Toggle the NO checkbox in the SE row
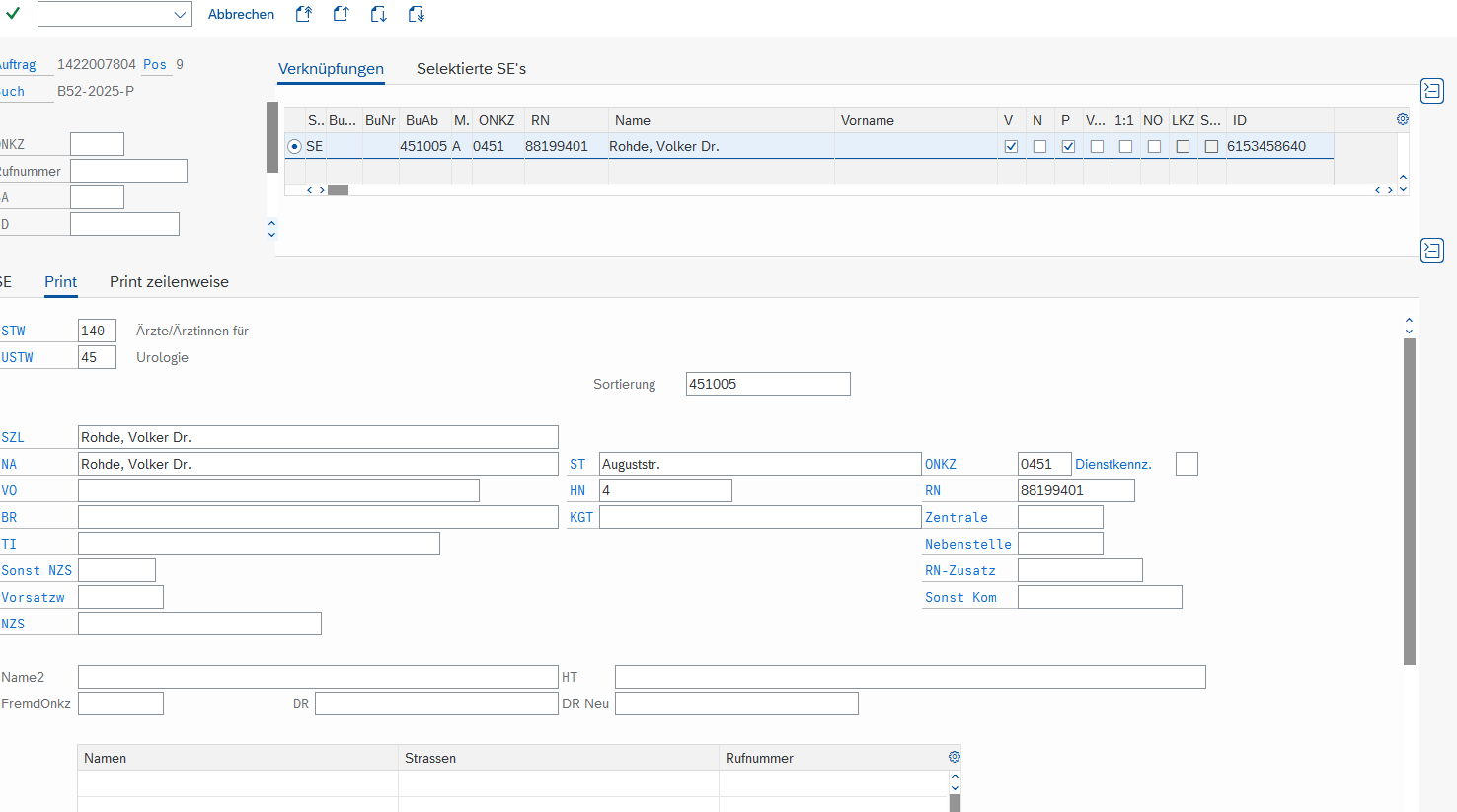The image size is (1457, 812). point(1154,146)
